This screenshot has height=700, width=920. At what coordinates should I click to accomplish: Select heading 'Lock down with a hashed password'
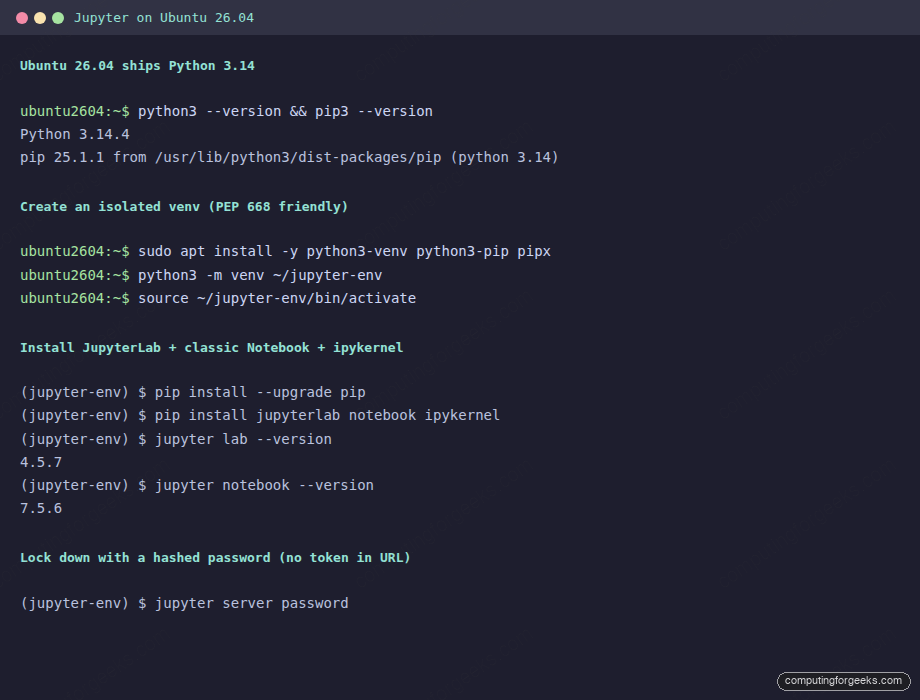click(215, 558)
